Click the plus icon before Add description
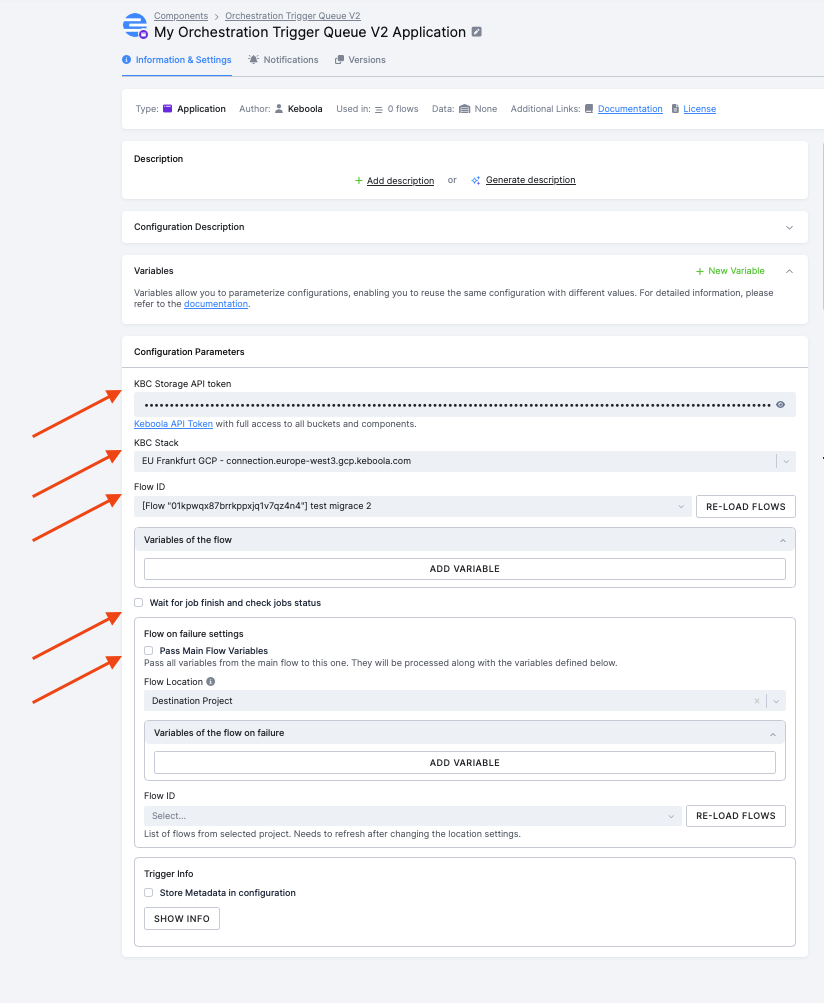Screen dimensions: 824x1003 (359, 180)
